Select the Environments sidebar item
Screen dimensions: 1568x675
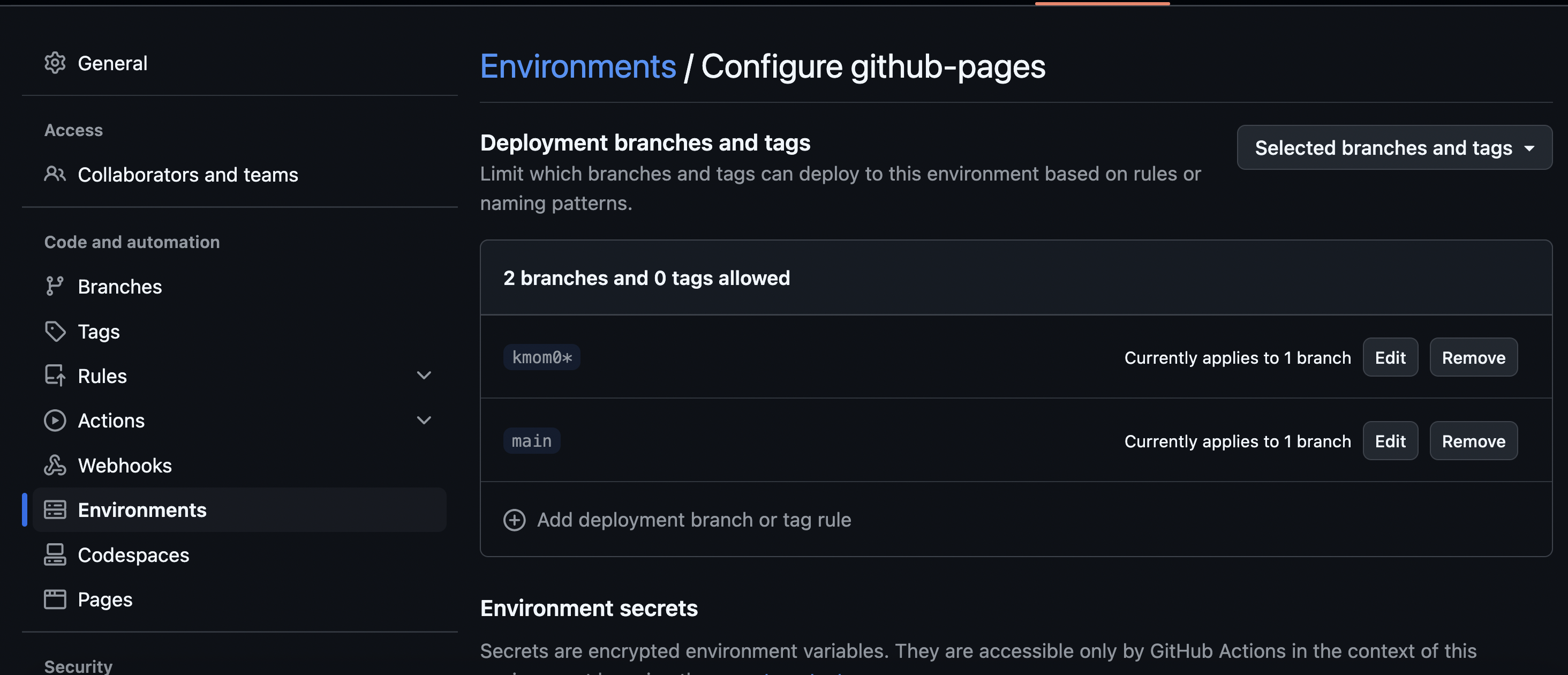[239, 509]
